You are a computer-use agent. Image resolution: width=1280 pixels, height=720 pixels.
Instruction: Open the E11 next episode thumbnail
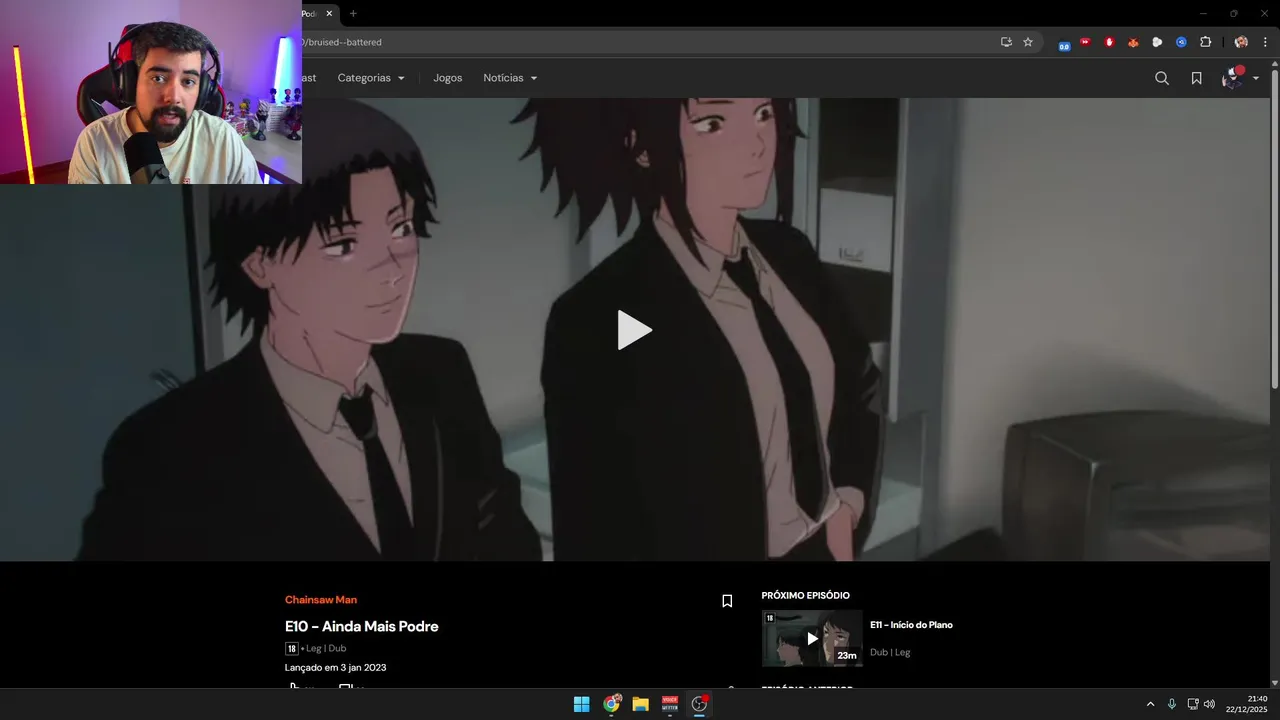point(812,638)
